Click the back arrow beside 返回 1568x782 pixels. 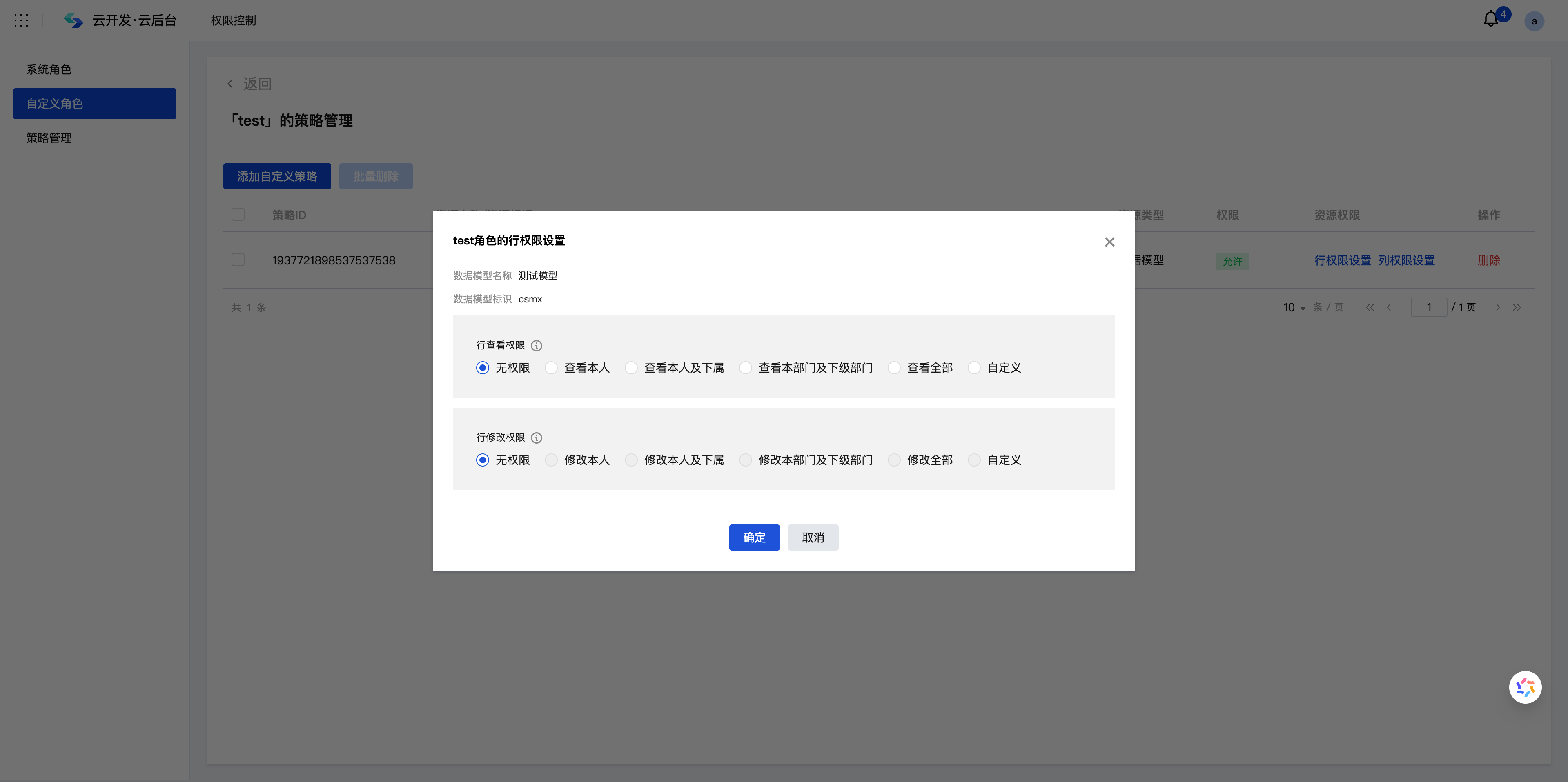pyautogui.click(x=230, y=83)
